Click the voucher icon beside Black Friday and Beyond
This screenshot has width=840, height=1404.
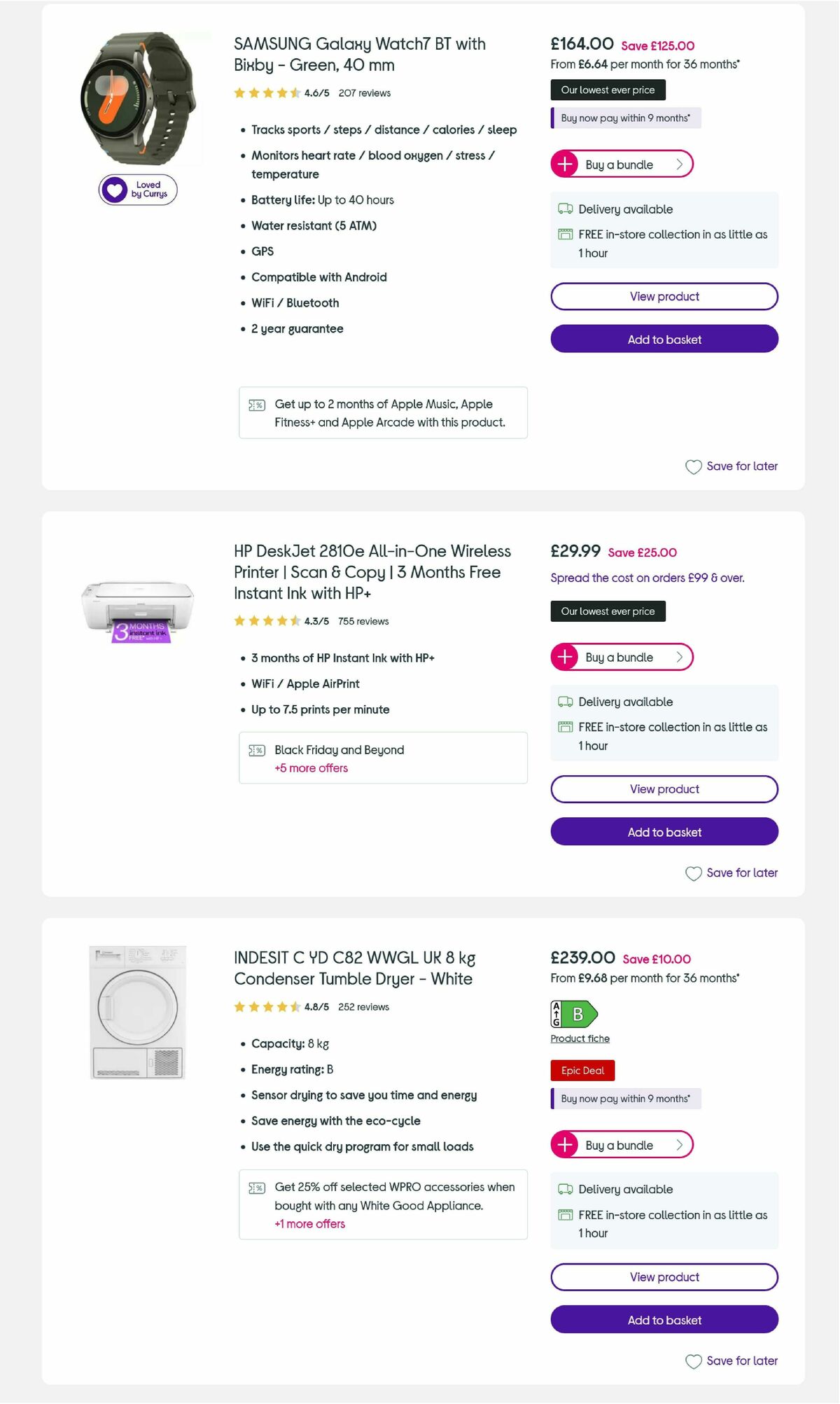[x=257, y=750]
